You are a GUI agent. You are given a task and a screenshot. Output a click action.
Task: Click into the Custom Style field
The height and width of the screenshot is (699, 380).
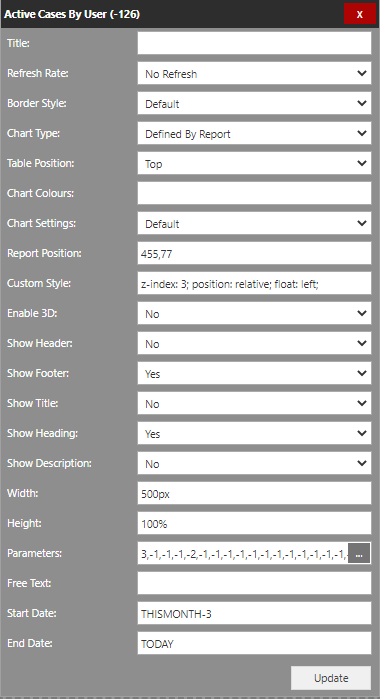click(x=254, y=283)
